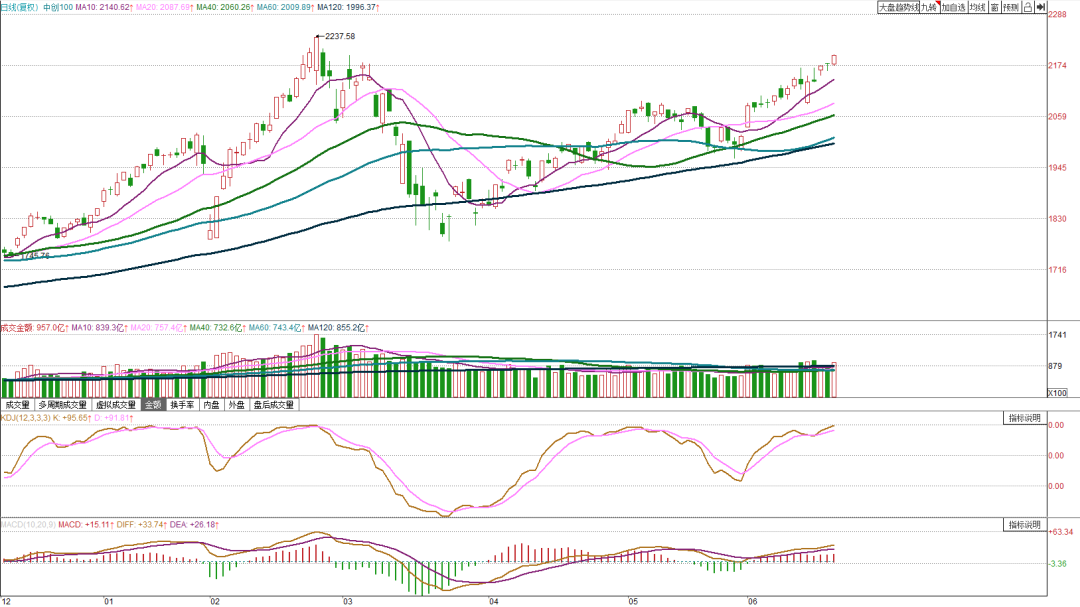Click the 1830 price axis label
The image size is (1080, 607).
point(1057,219)
